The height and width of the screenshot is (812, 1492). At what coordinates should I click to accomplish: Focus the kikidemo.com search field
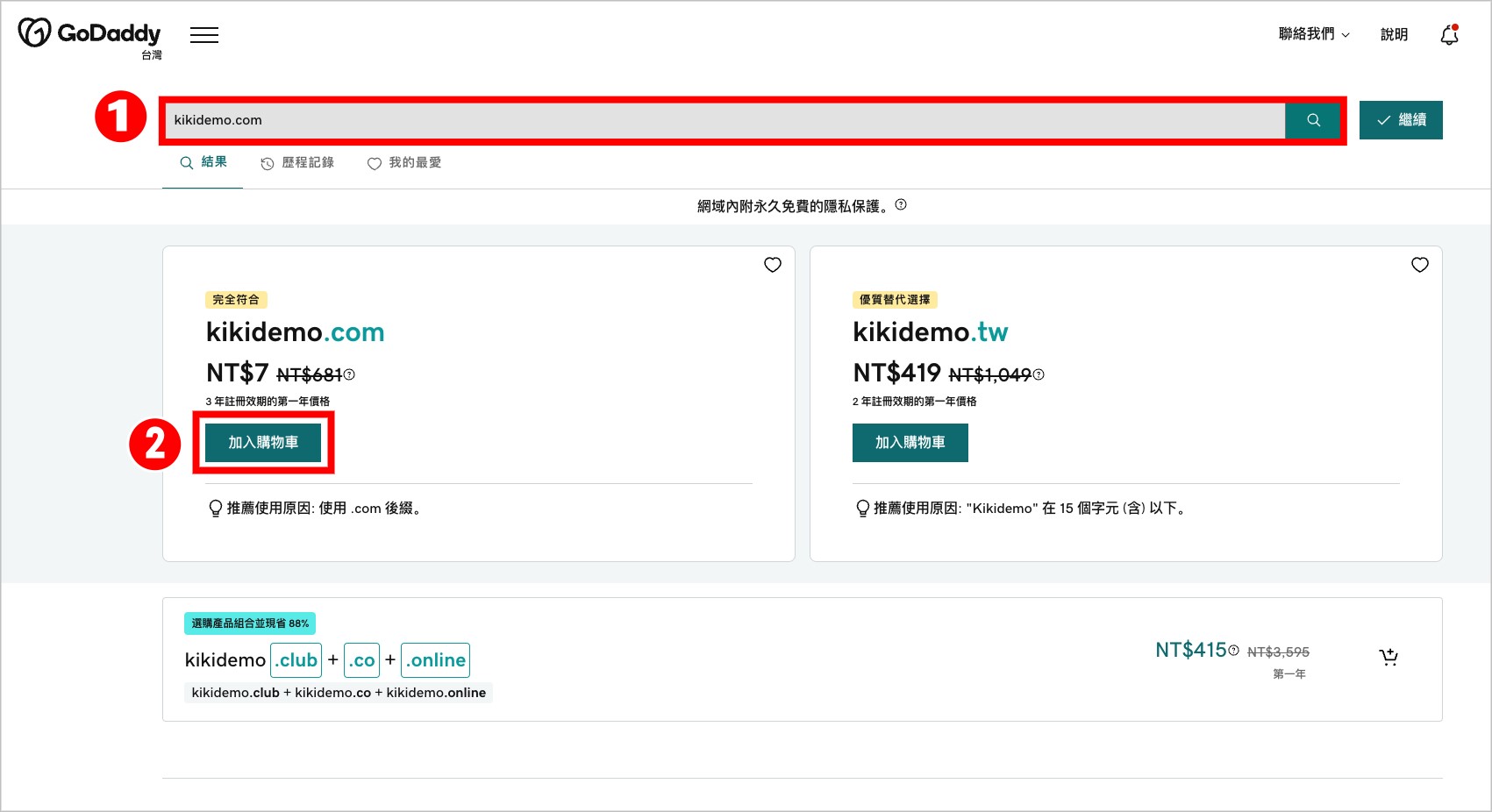click(725, 120)
